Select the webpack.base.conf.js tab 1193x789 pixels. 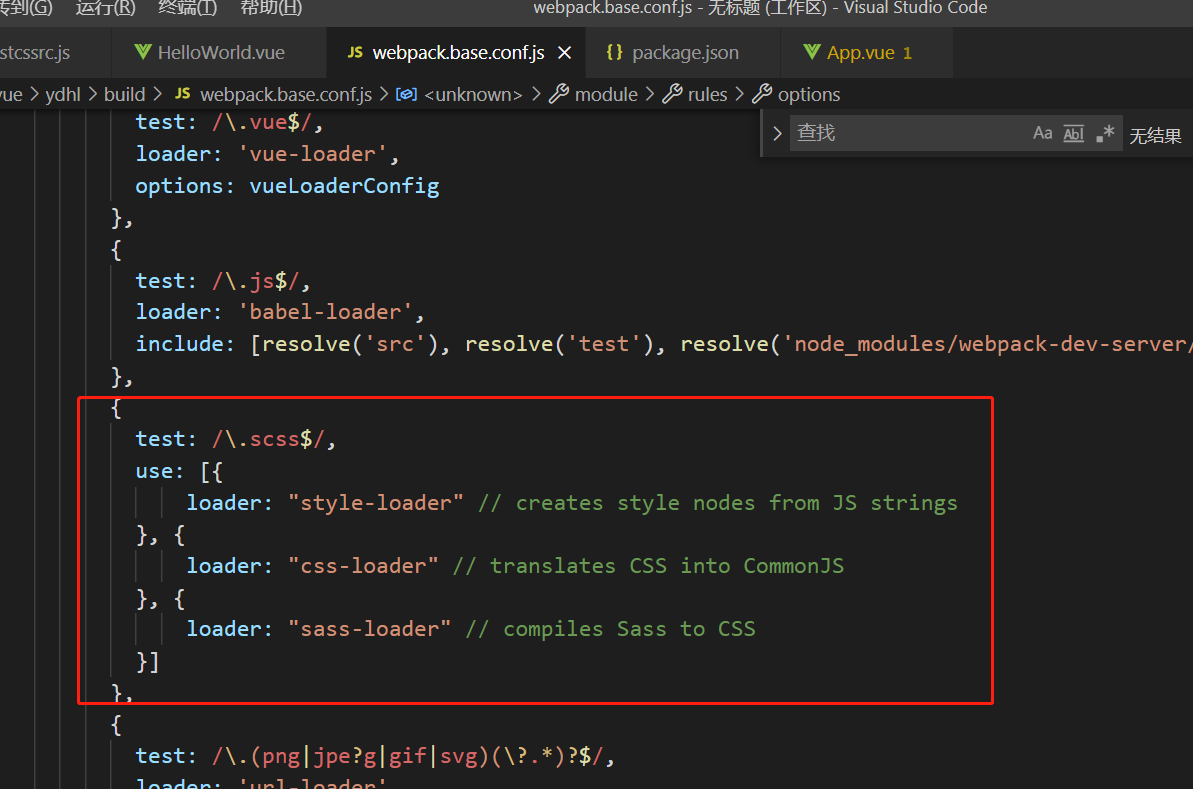(x=458, y=52)
